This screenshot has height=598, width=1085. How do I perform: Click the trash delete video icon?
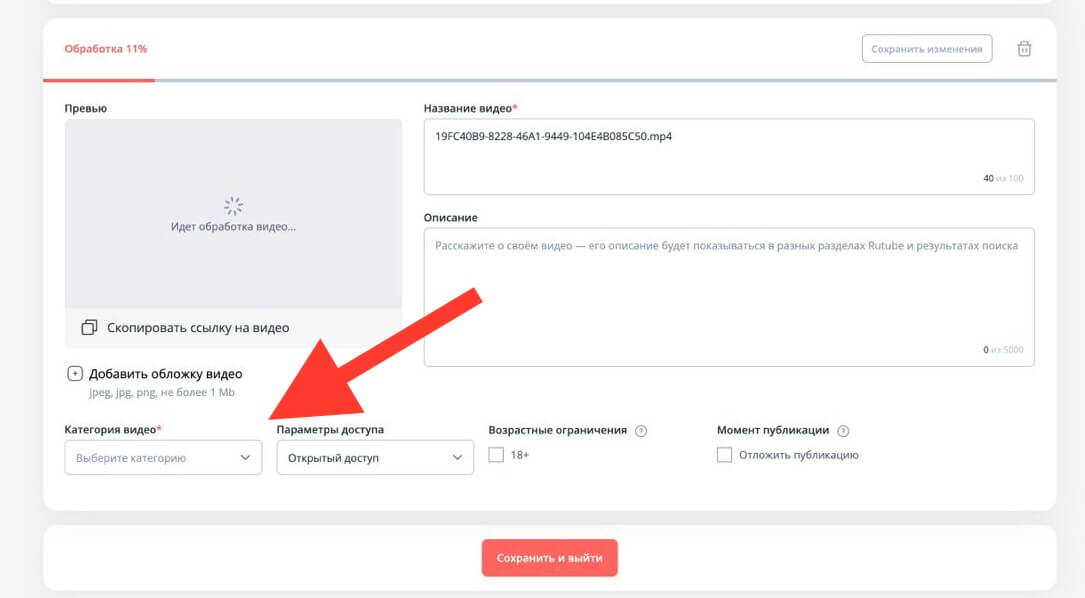(x=1024, y=49)
